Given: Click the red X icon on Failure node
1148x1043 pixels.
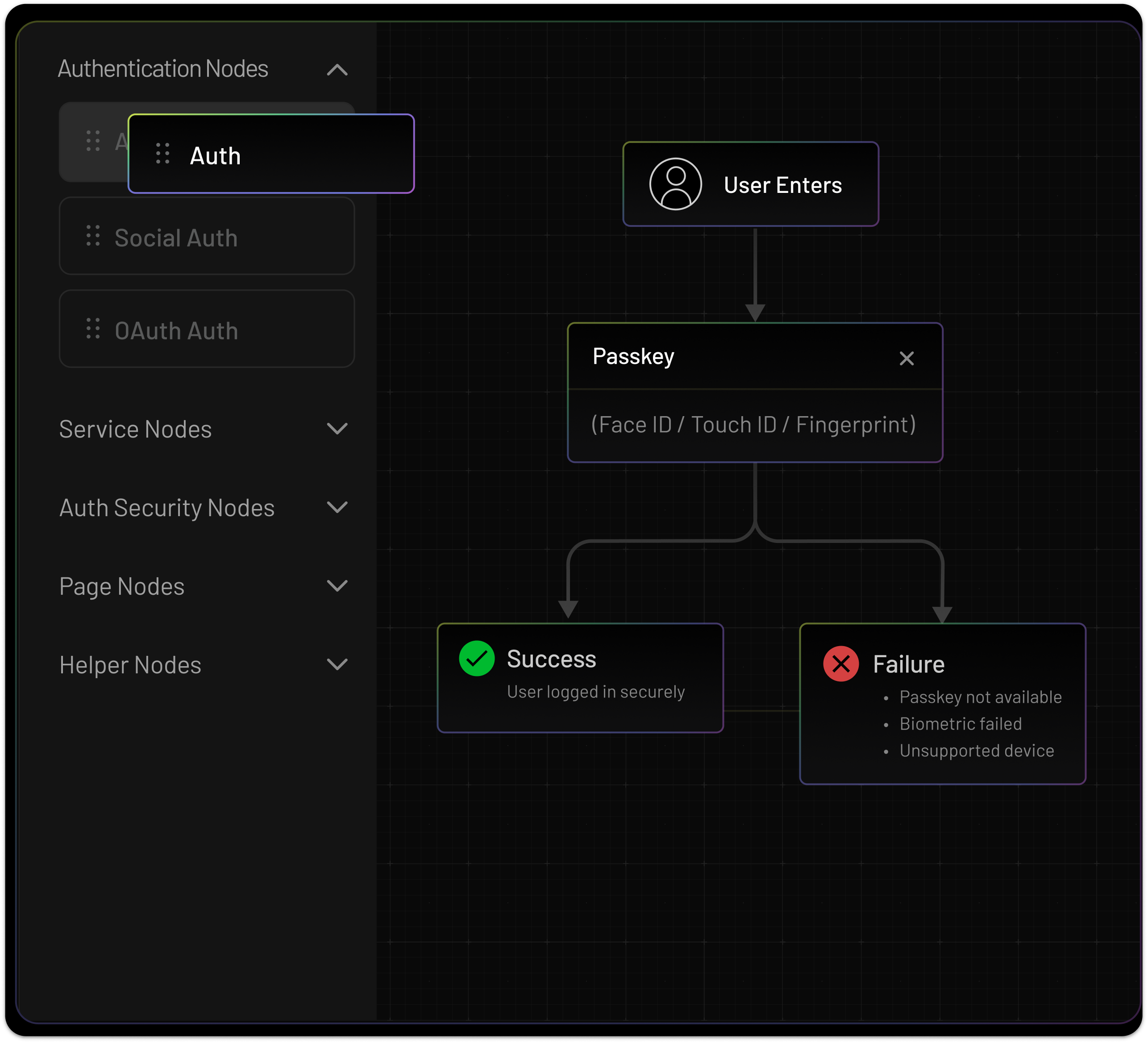Looking at the screenshot, I should coord(841,663).
